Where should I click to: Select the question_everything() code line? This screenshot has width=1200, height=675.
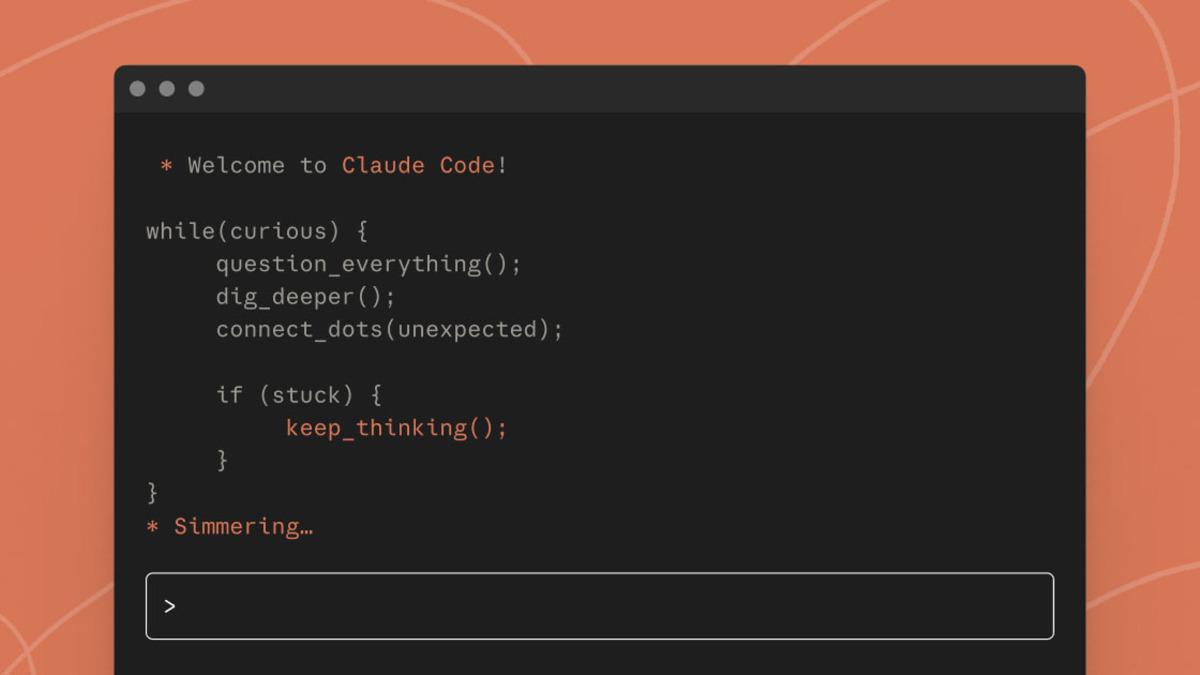368,263
